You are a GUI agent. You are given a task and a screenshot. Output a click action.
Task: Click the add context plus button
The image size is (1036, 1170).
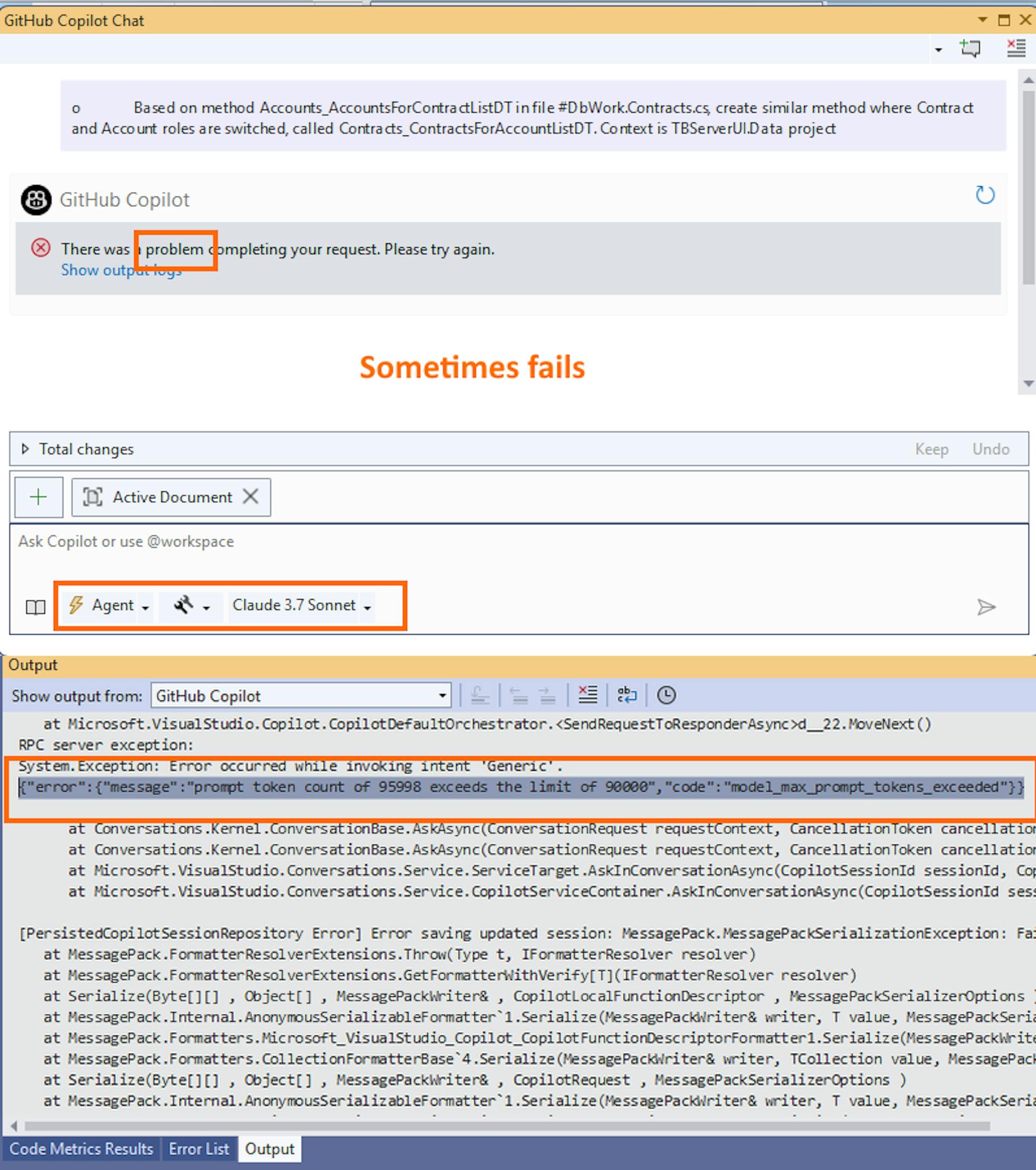point(38,497)
